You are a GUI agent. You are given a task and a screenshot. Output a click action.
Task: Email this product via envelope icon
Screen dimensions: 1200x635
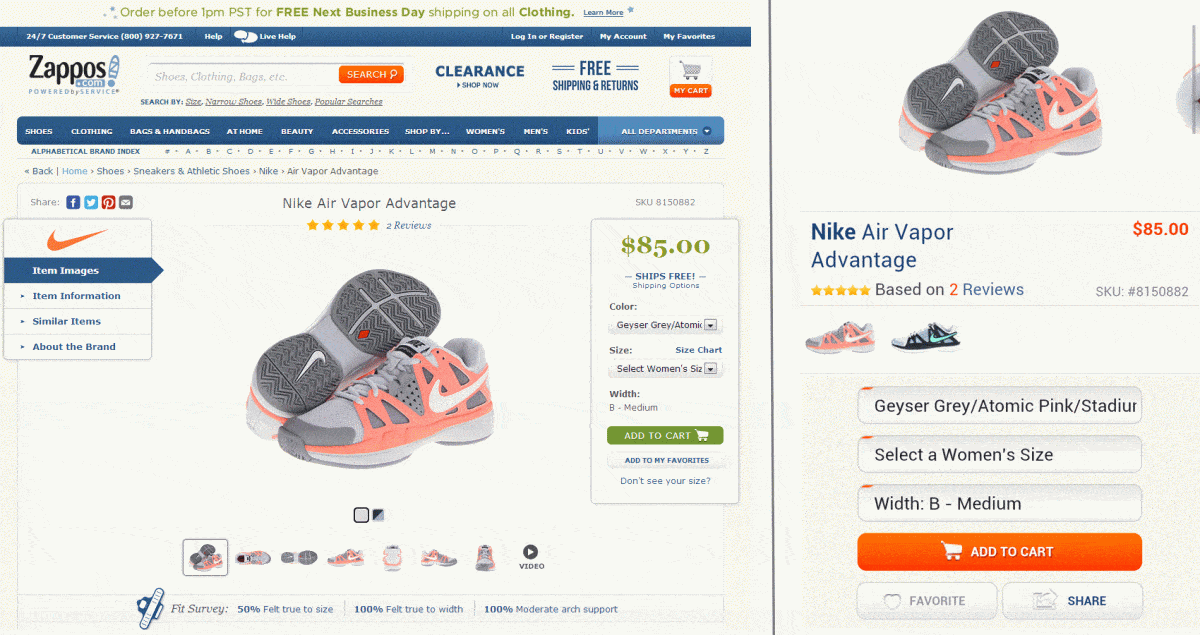point(126,202)
